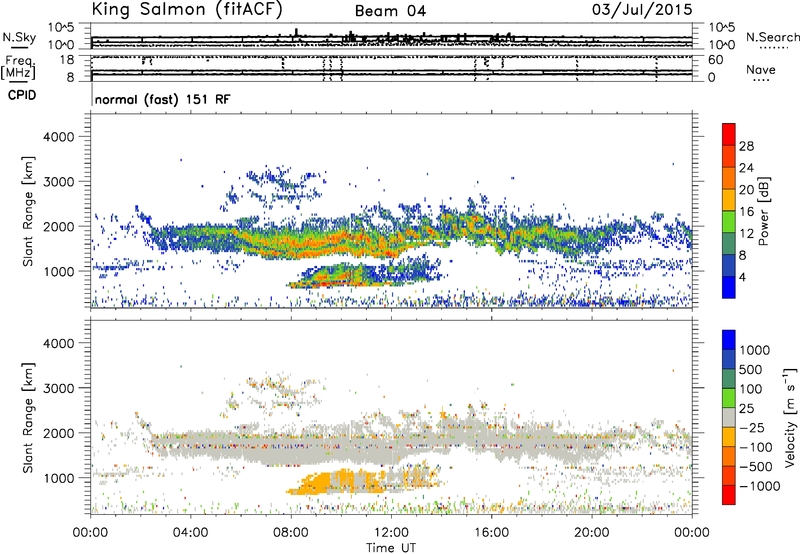Select the '20:00' time tick label
800x554 pixels.
(592, 533)
